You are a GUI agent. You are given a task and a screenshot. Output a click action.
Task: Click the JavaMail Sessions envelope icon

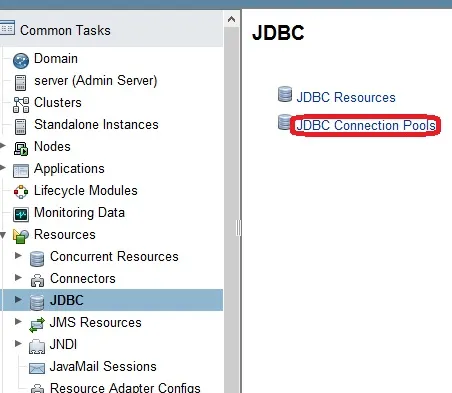37,368
